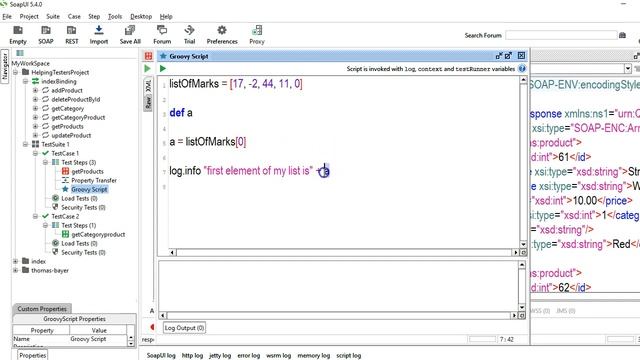Open error log tab

pos(249,356)
